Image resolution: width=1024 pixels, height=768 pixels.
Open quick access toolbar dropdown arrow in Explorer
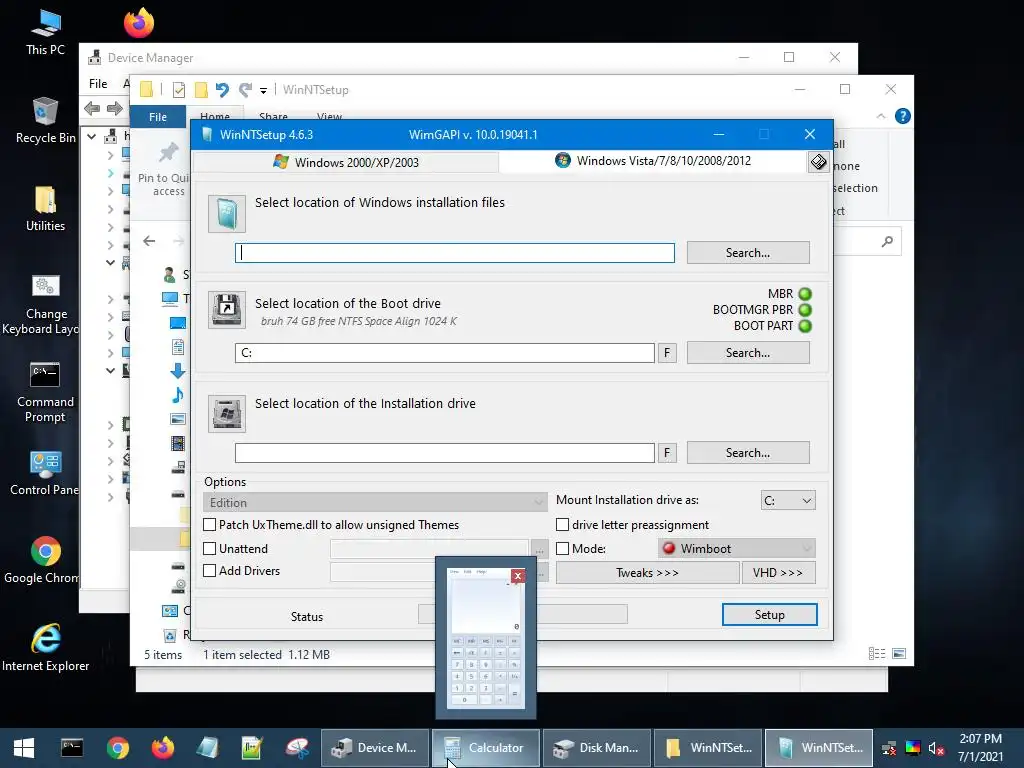point(263,90)
